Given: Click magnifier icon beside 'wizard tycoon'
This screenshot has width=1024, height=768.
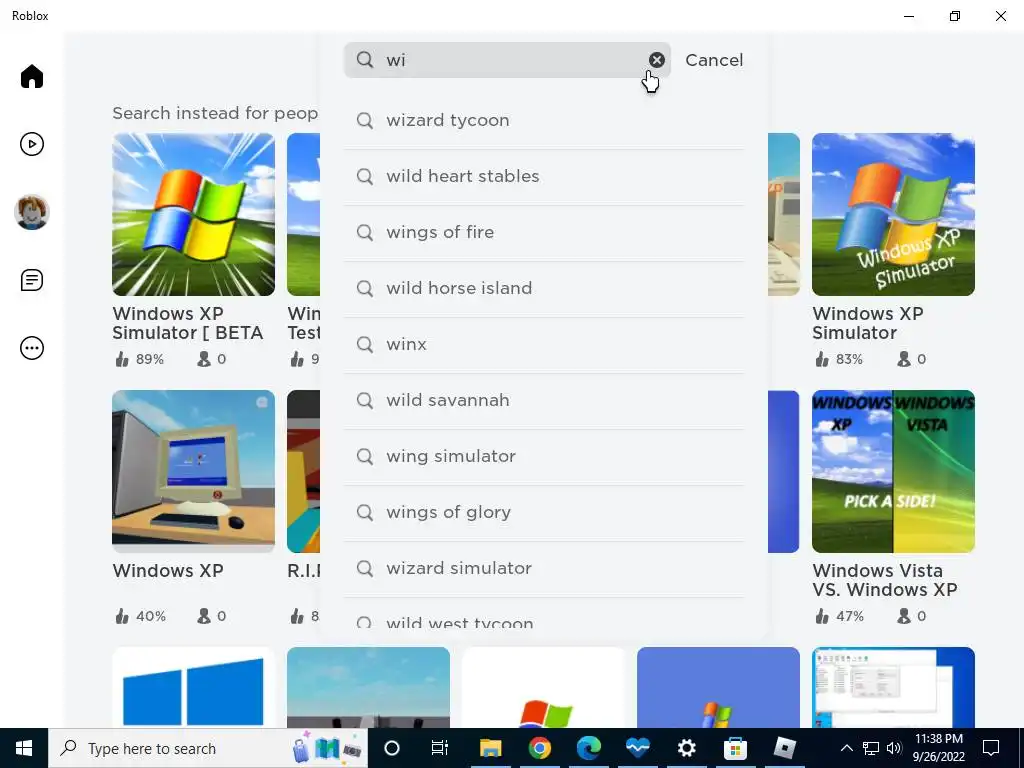Looking at the screenshot, I should point(365,121).
